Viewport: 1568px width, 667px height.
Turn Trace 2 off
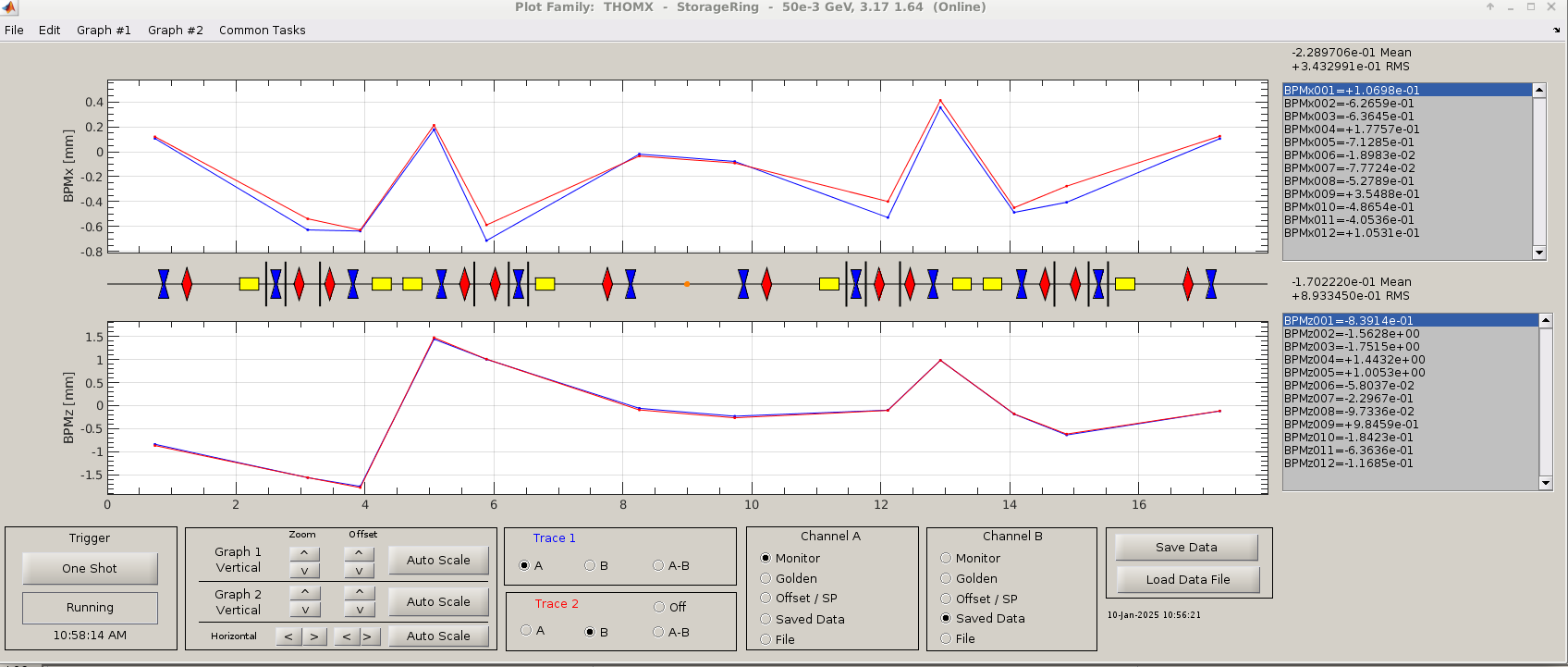tap(659, 607)
